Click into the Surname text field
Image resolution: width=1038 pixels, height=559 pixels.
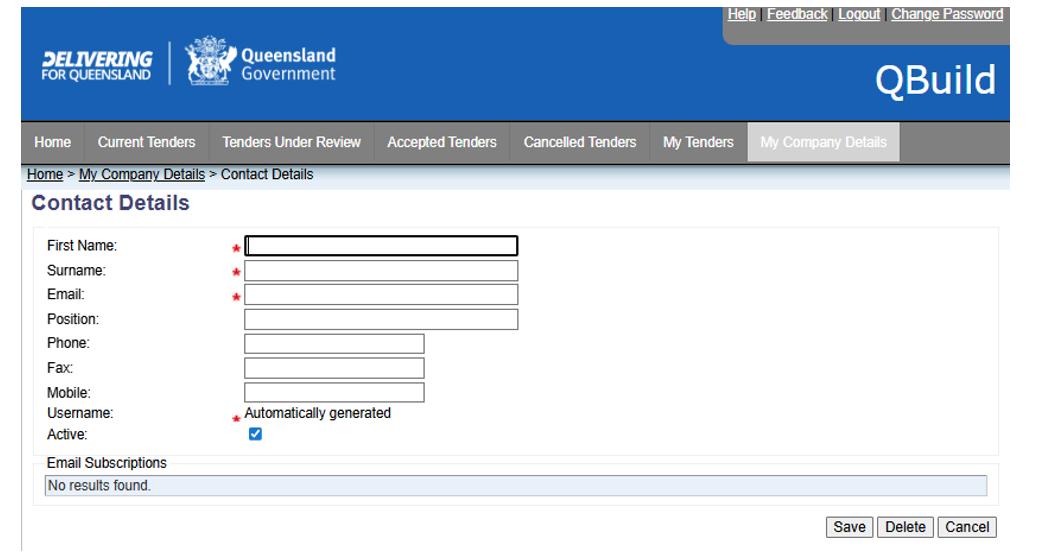coord(381,271)
